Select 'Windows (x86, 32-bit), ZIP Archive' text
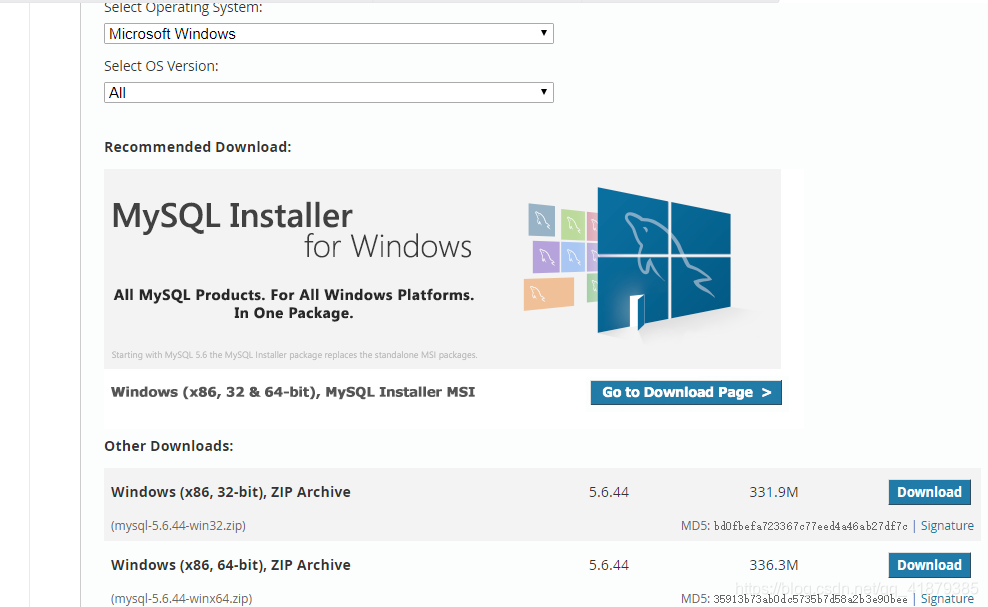988x607 pixels. [231, 492]
